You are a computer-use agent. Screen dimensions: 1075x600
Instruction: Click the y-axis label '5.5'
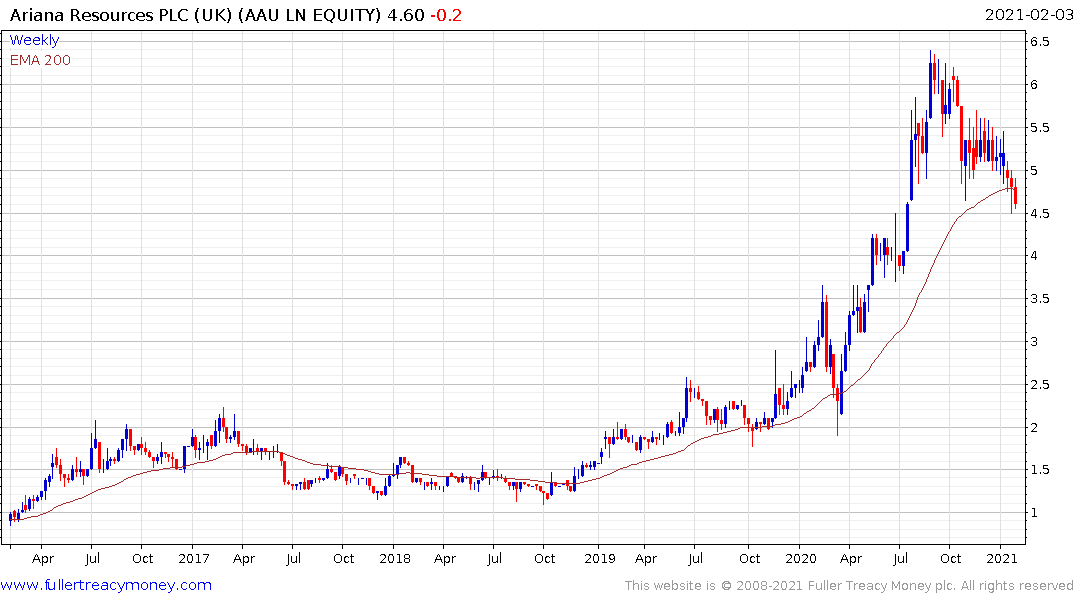point(1039,128)
